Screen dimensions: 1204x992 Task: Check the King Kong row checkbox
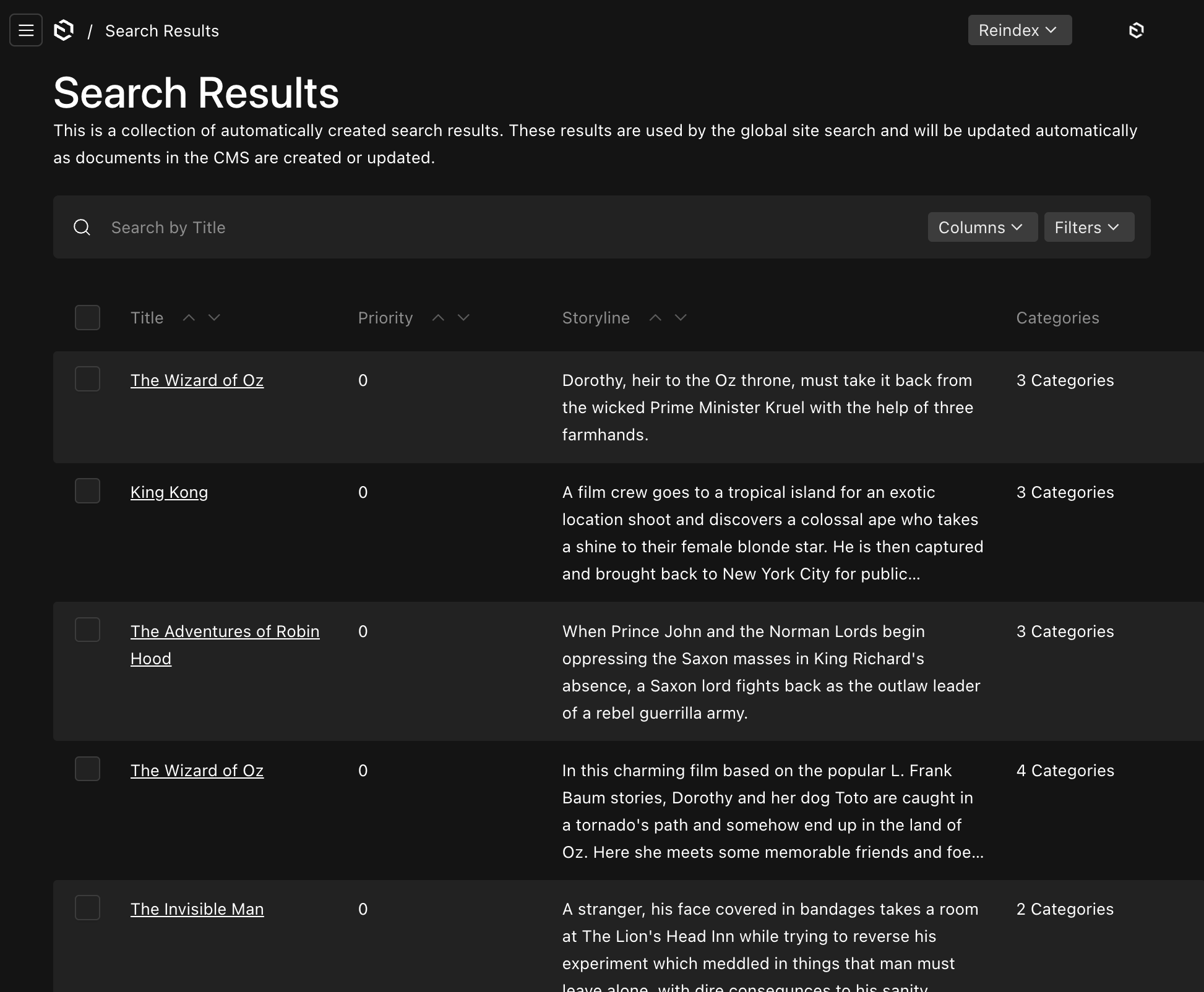(87, 491)
